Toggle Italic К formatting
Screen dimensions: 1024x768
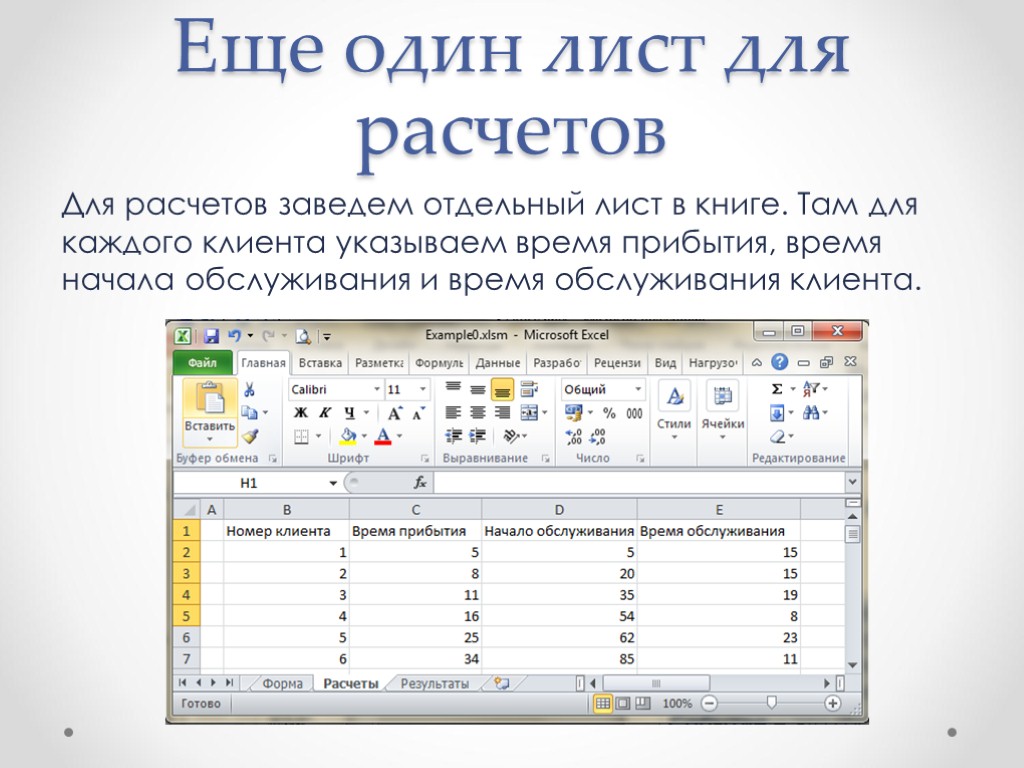[x=325, y=413]
